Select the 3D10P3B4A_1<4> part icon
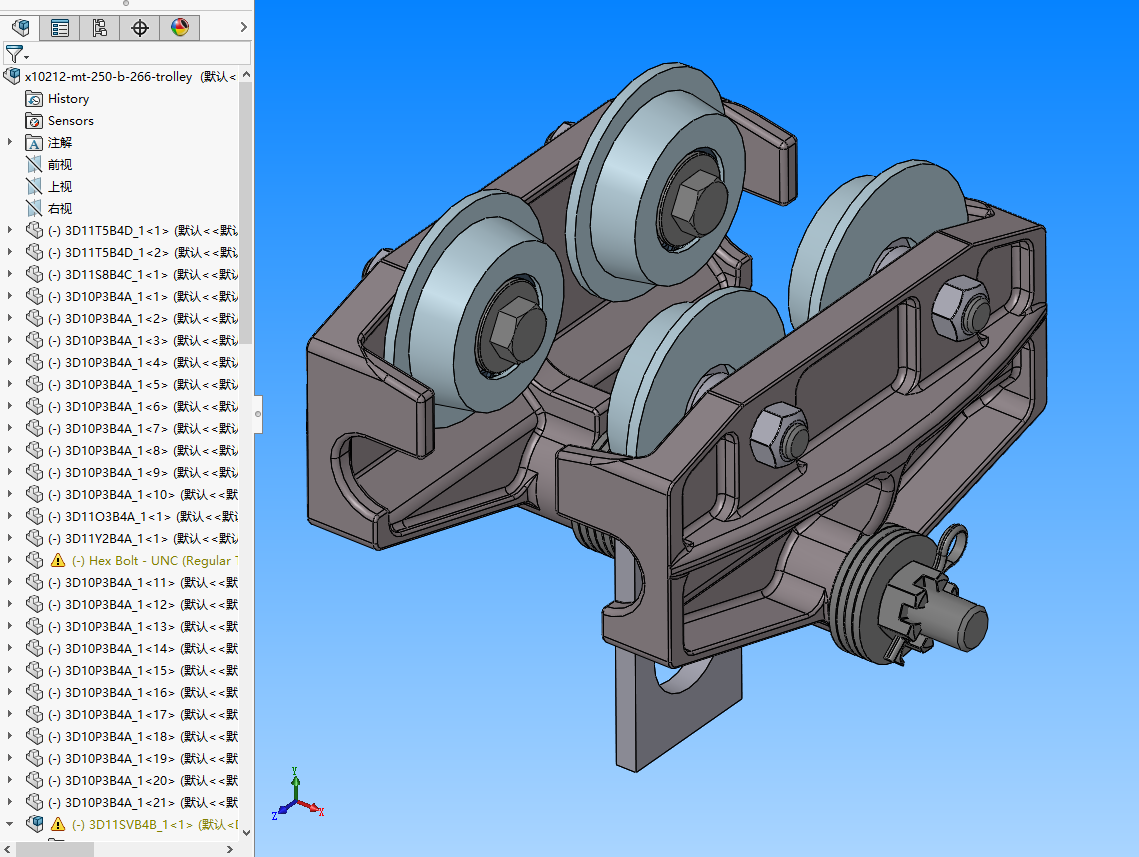Image resolution: width=1139 pixels, height=857 pixels. pos(34,362)
